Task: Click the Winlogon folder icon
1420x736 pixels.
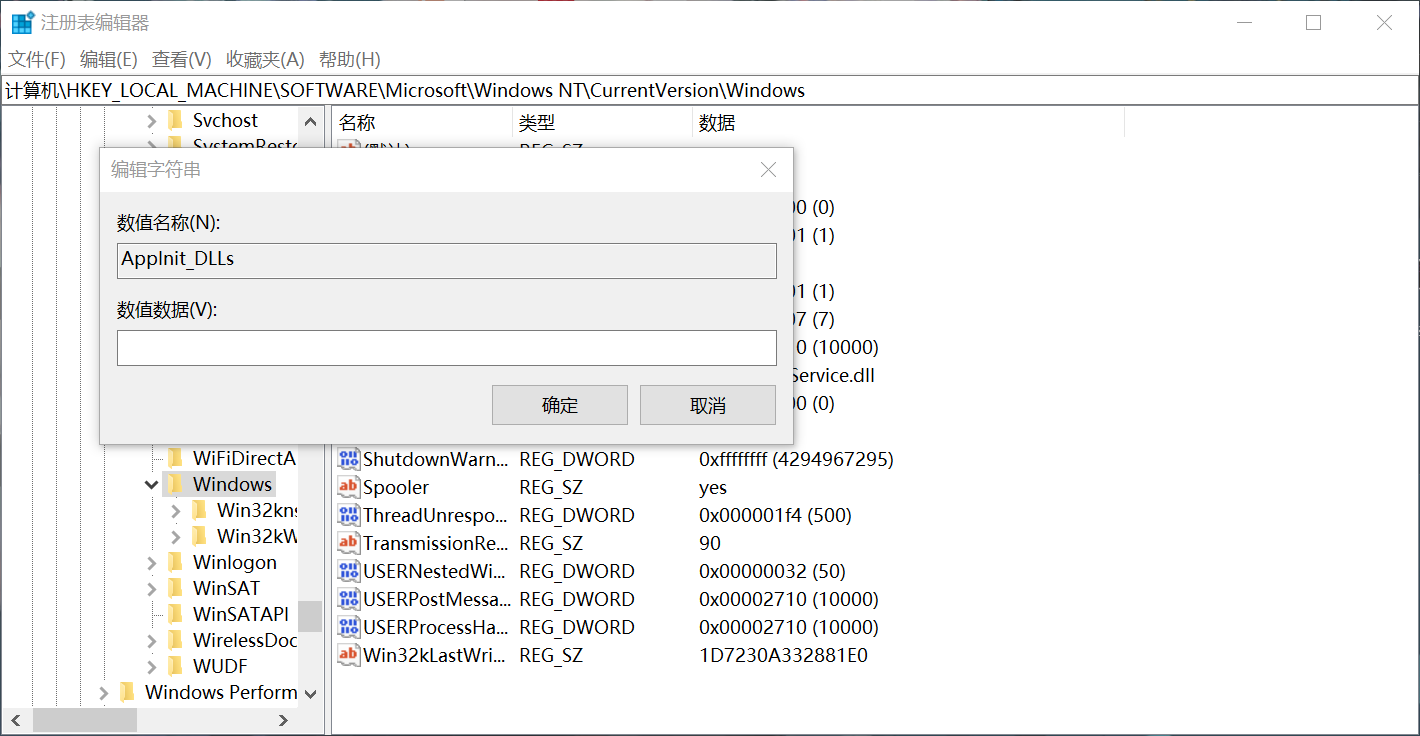Action: point(175,562)
